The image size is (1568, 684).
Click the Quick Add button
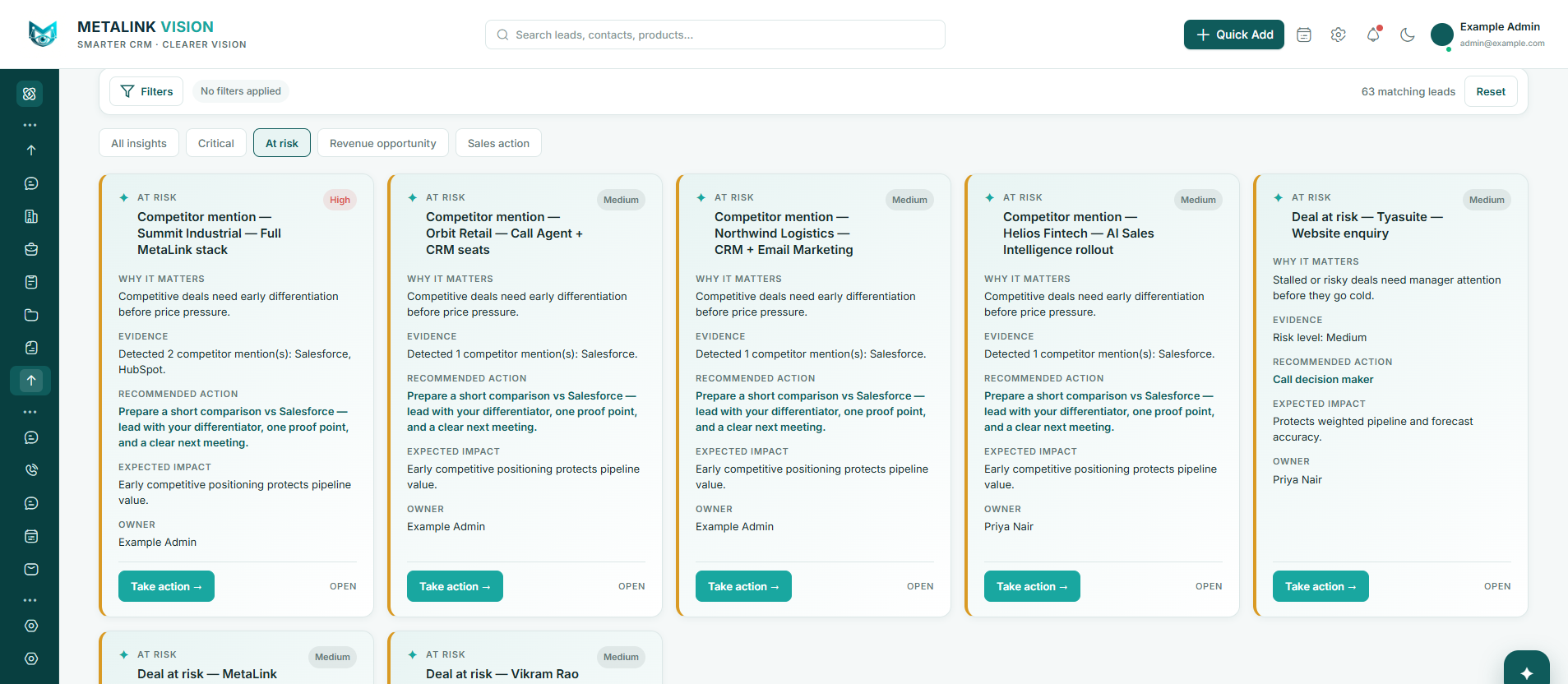pos(1233,35)
